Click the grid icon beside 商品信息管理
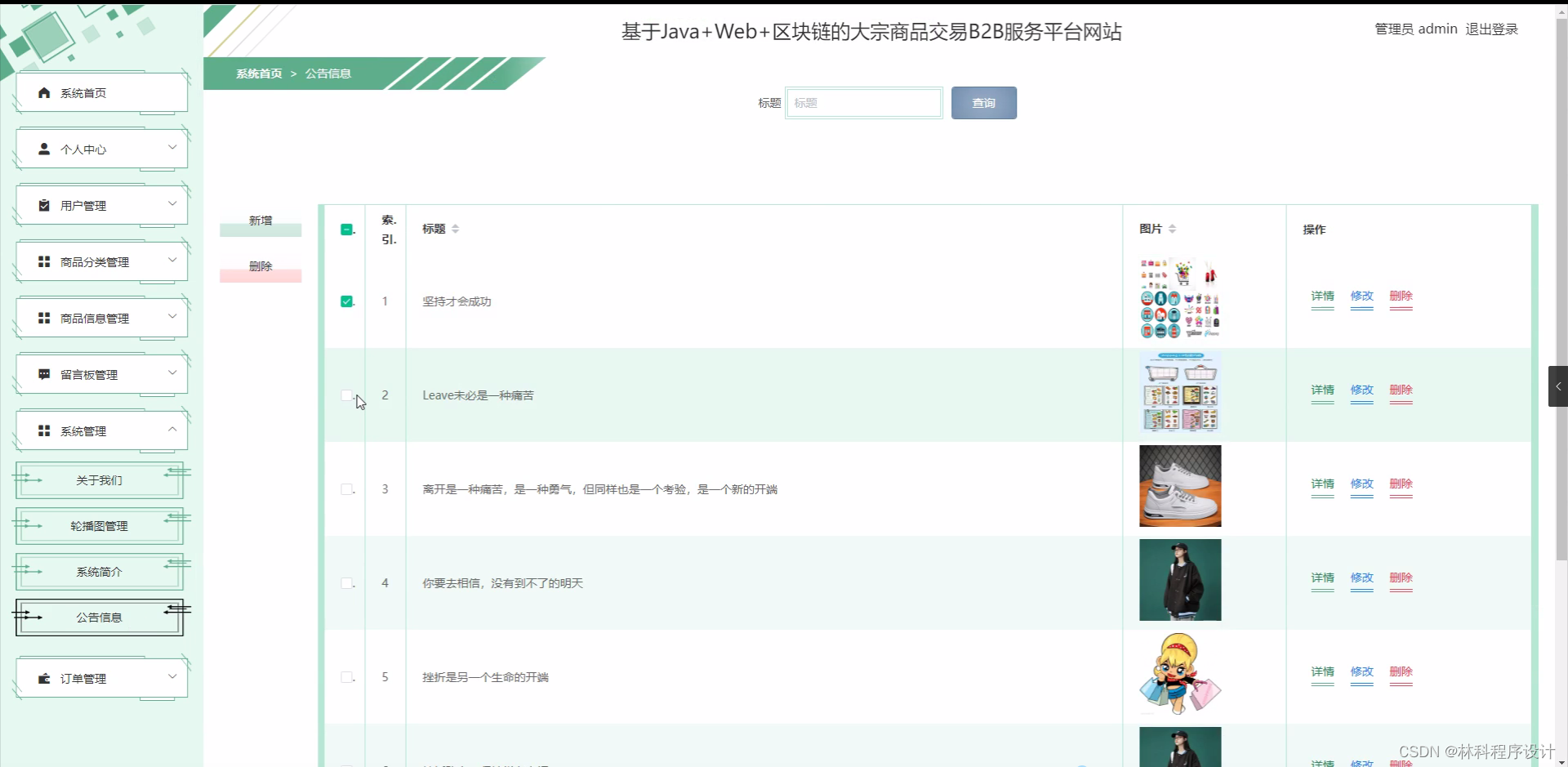Screen dimensions: 1568x767 coord(44,319)
